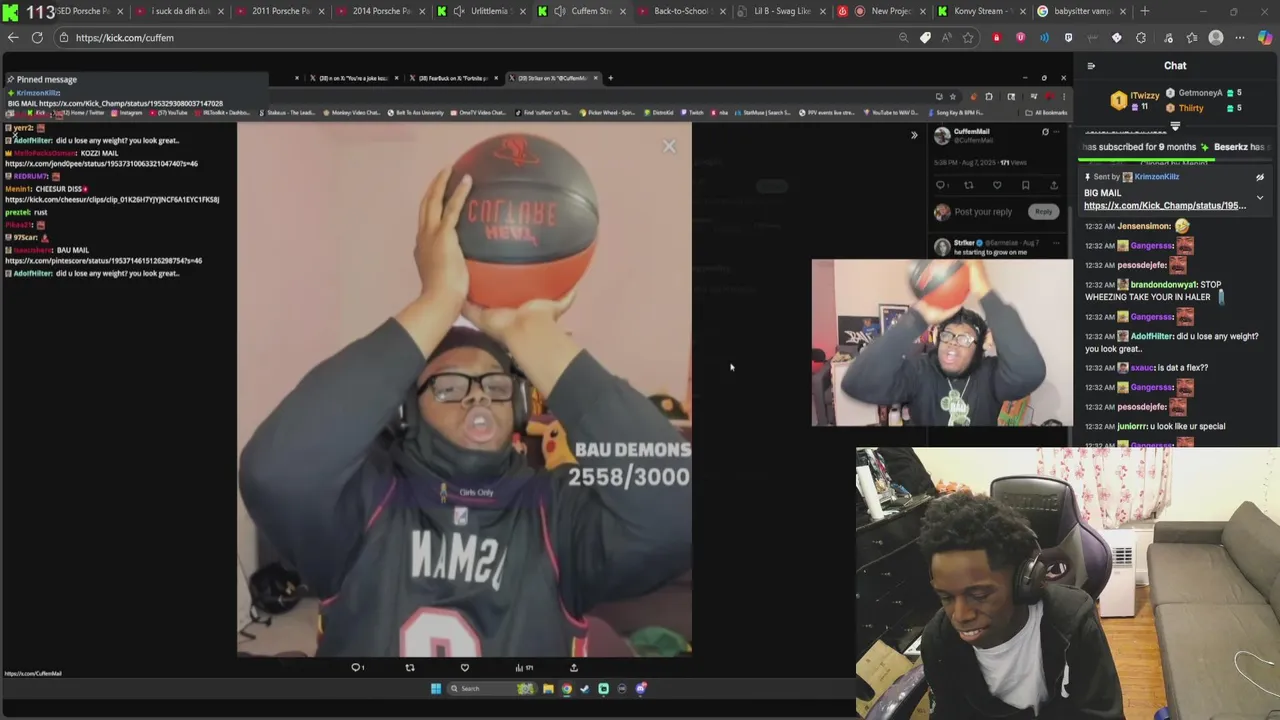
Task: Click brandondonwya1 username in chat
Action: point(1163,285)
